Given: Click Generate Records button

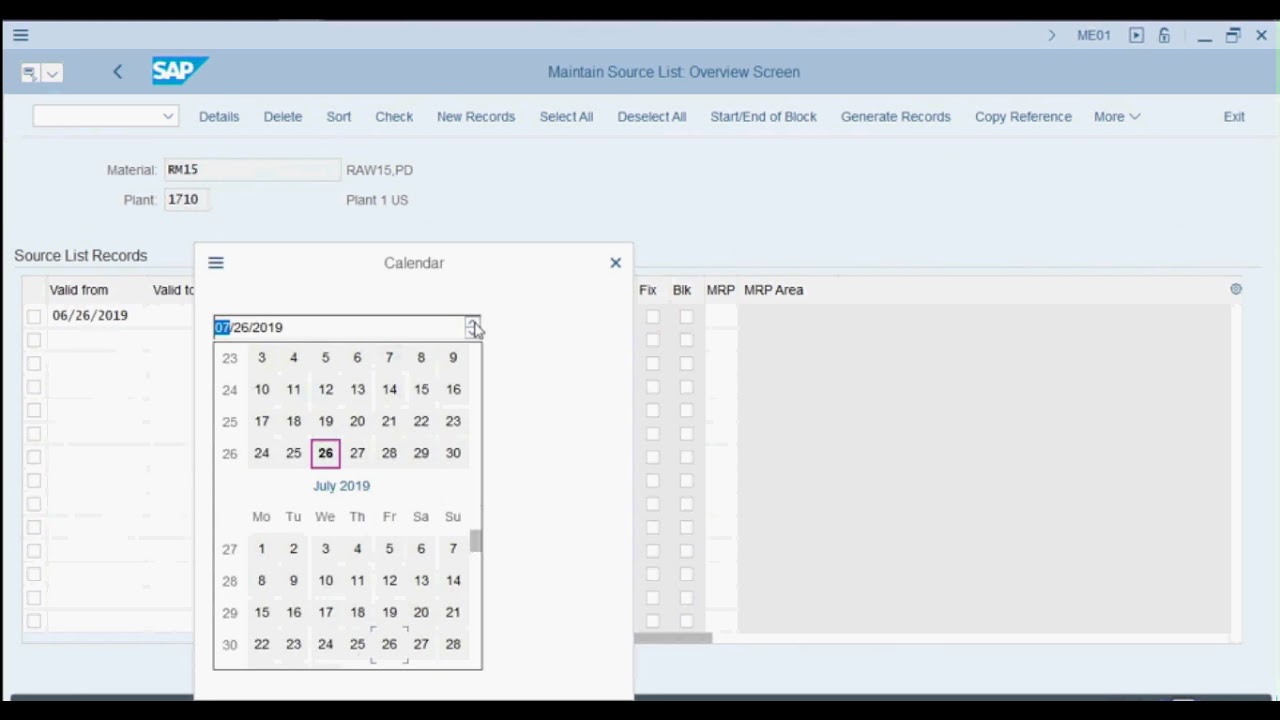Looking at the screenshot, I should [x=896, y=117].
